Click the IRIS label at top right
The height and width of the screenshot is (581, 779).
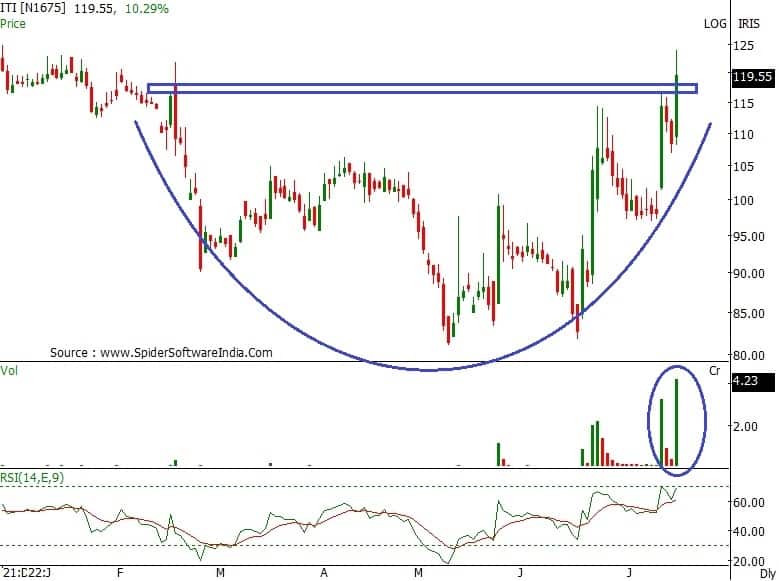[750, 23]
